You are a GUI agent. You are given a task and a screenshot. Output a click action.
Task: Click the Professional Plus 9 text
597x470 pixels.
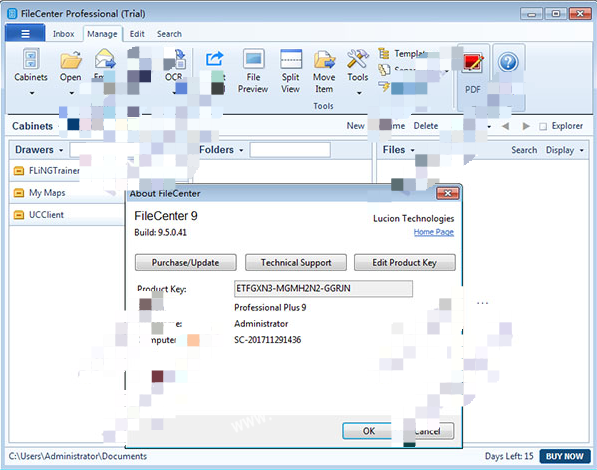[x=270, y=307]
